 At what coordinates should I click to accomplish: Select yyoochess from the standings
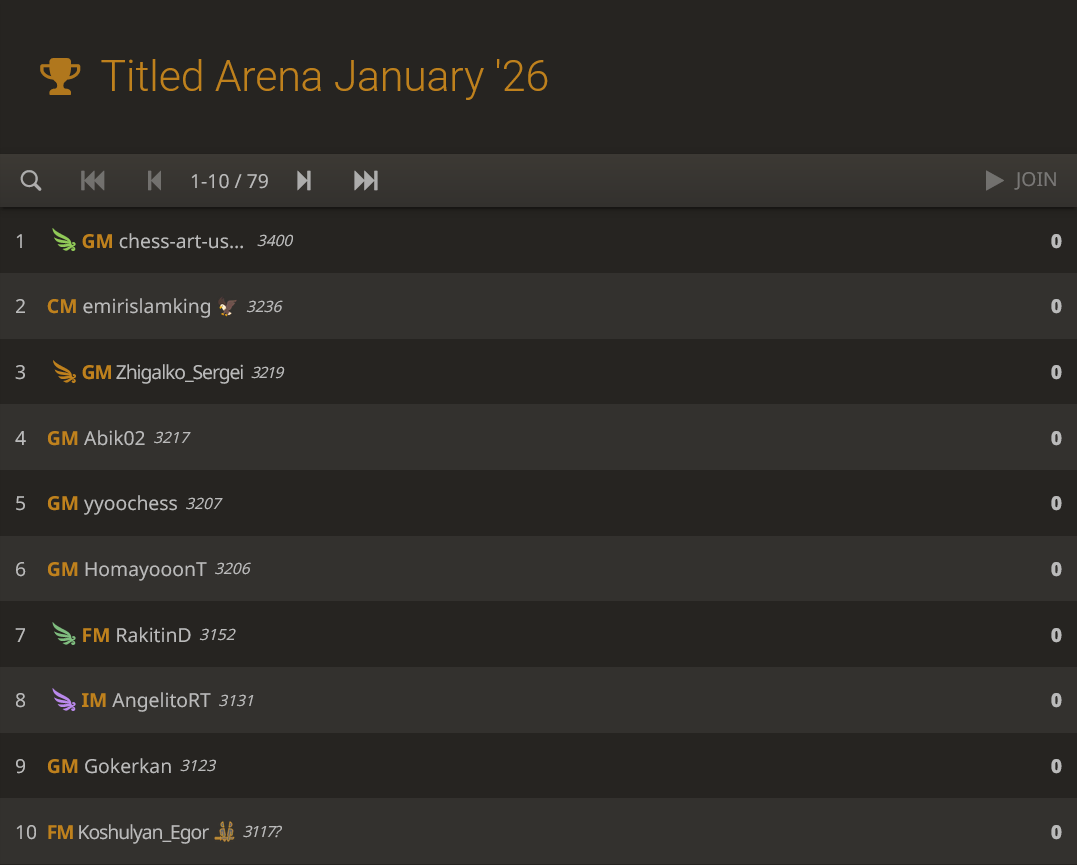[130, 504]
